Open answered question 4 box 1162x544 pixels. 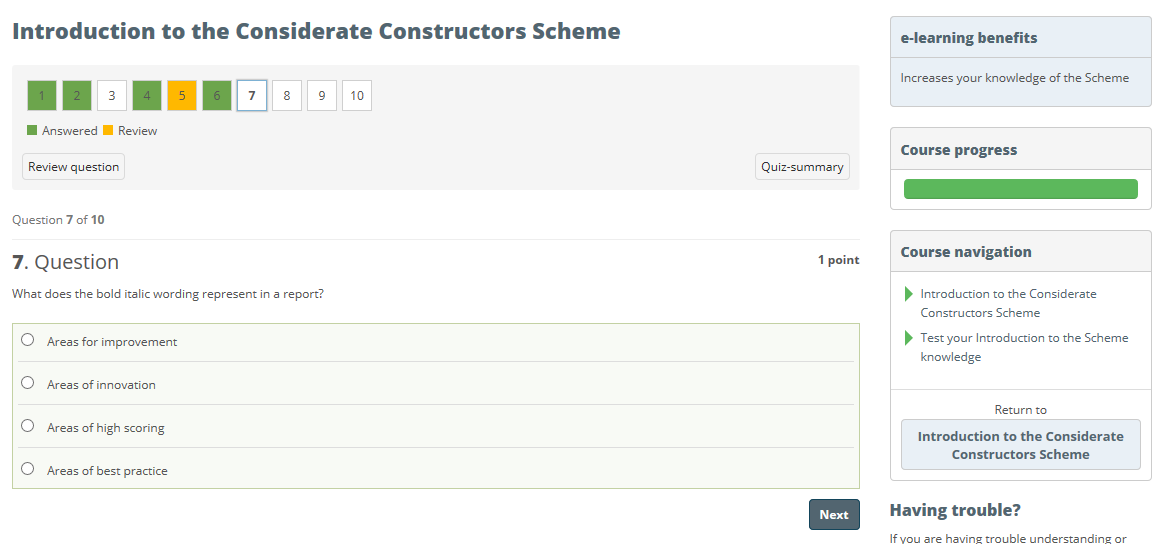(x=147, y=96)
